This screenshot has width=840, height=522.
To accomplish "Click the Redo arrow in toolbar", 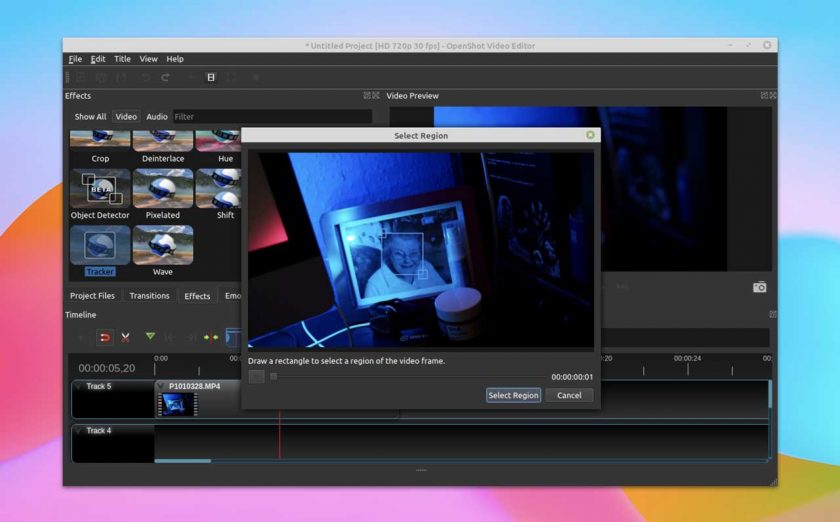I will pos(166,78).
